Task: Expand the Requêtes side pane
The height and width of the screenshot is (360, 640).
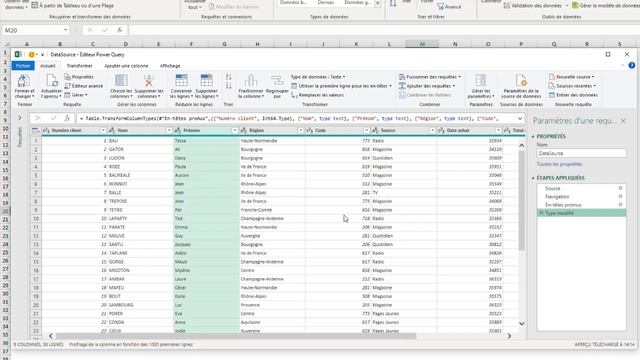Action: pos(20,118)
